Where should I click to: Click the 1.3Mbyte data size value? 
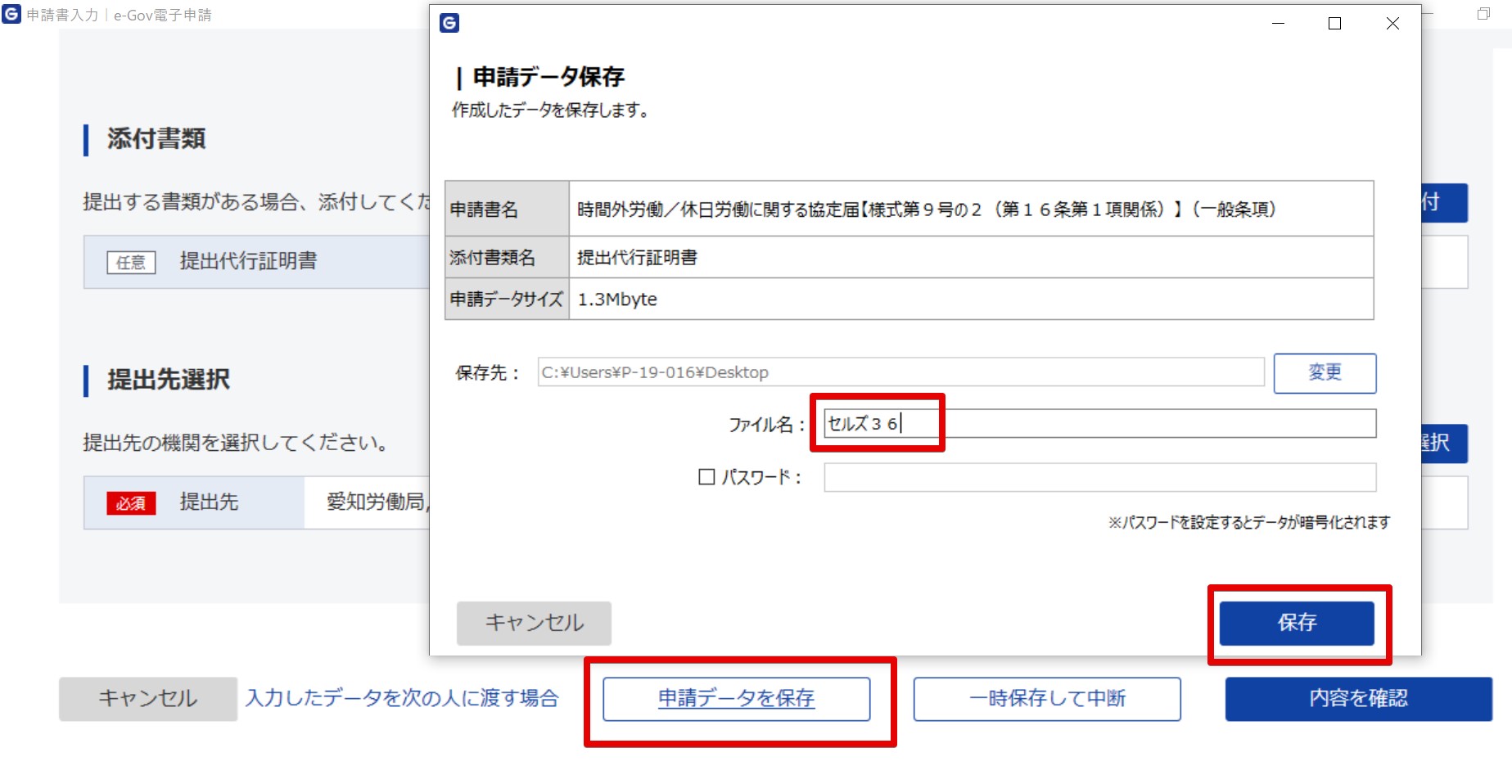(617, 300)
